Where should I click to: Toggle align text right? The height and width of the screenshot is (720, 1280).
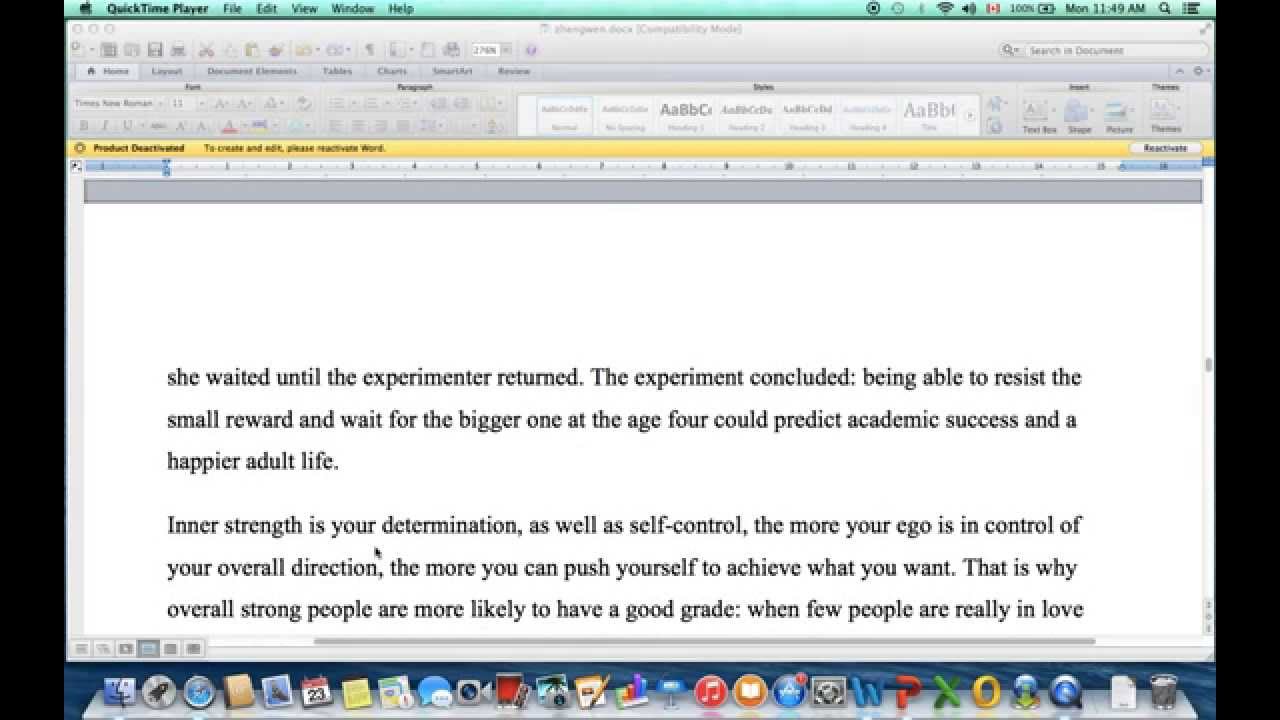pyautogui.click(x=381, y=126)
